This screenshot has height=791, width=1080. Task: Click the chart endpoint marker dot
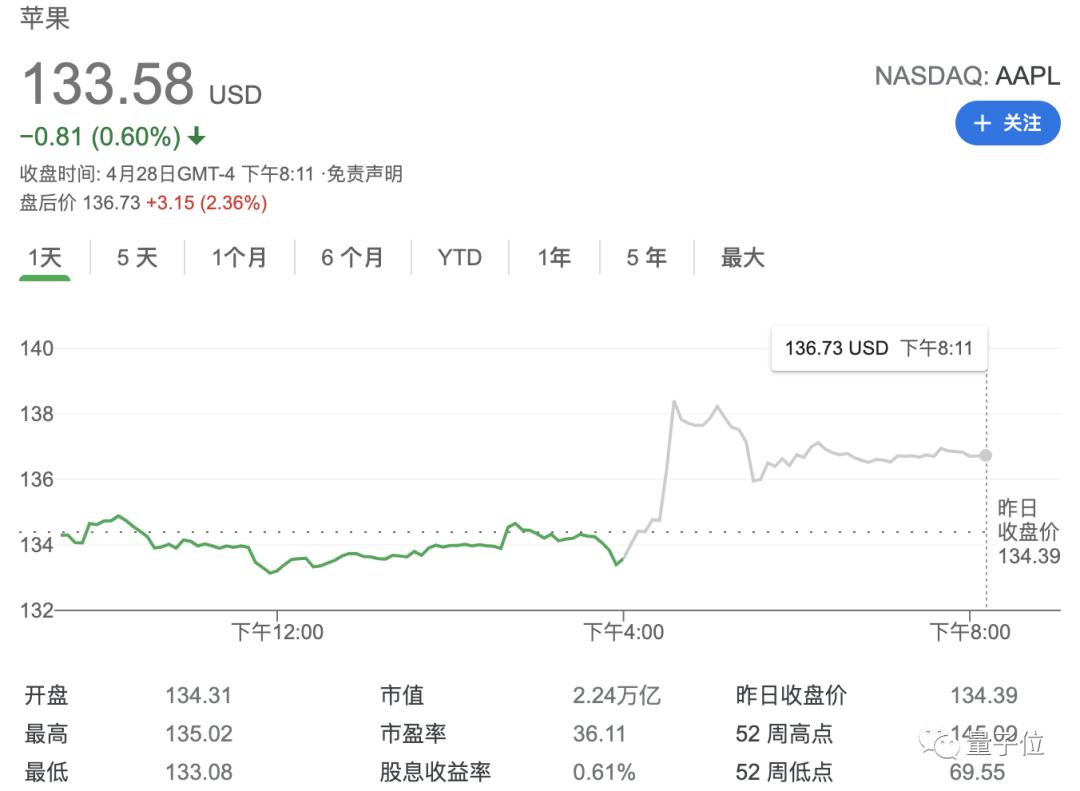[x=986, y=455]
